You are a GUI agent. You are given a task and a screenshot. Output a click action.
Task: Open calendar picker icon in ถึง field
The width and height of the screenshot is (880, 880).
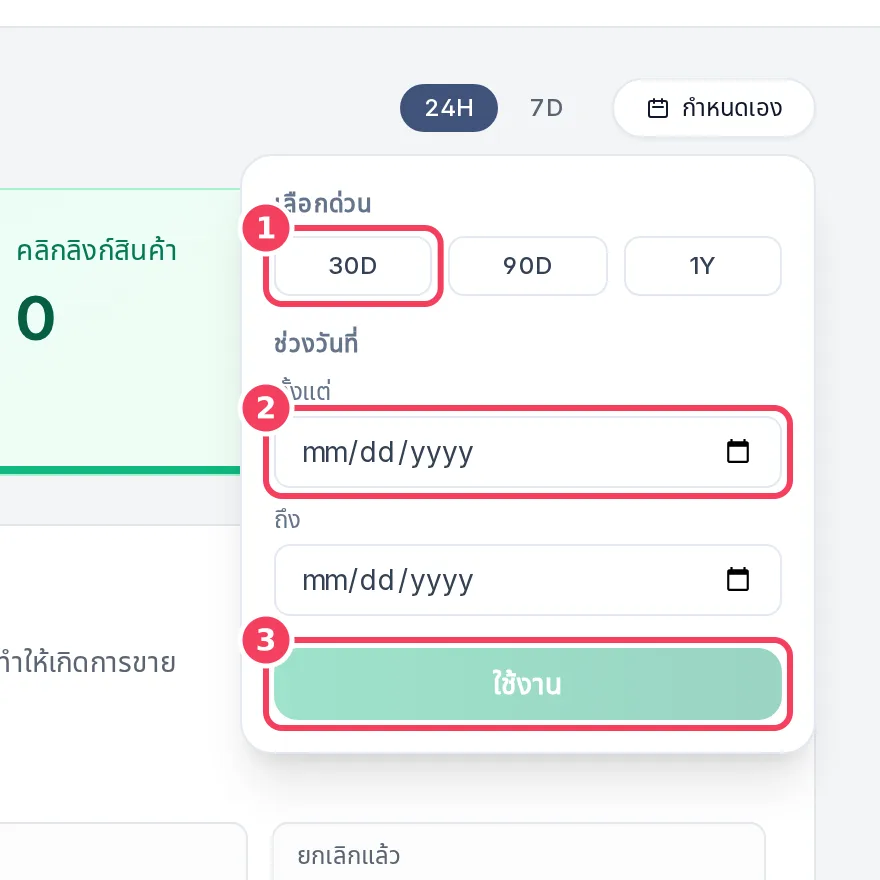pos(737,579)
